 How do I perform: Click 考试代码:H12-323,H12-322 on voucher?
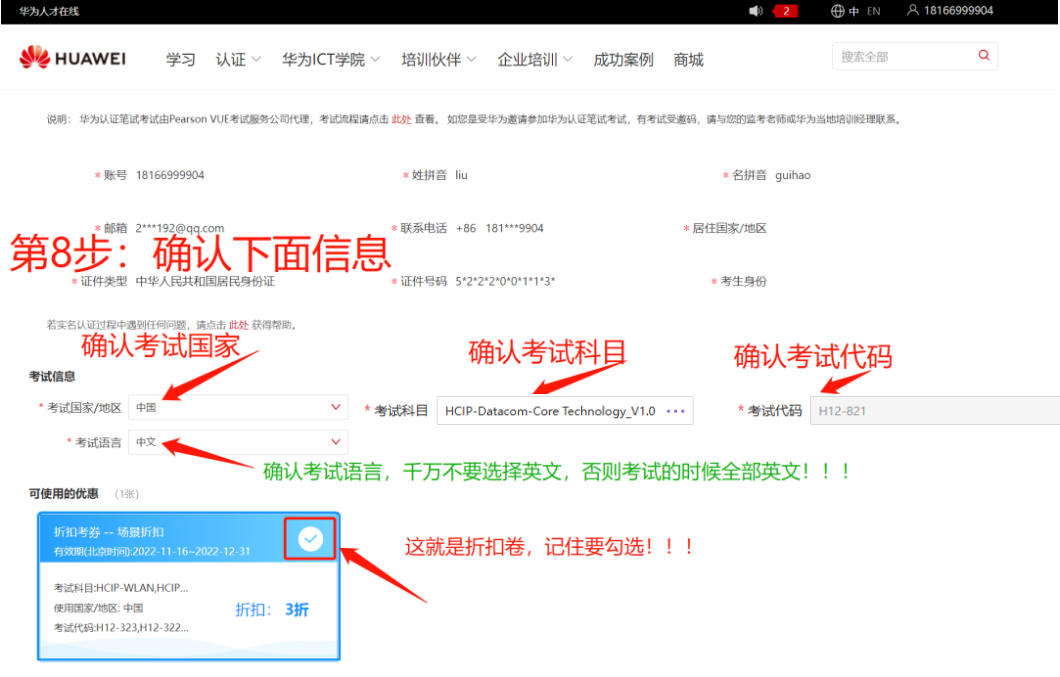tap(121, 628)
